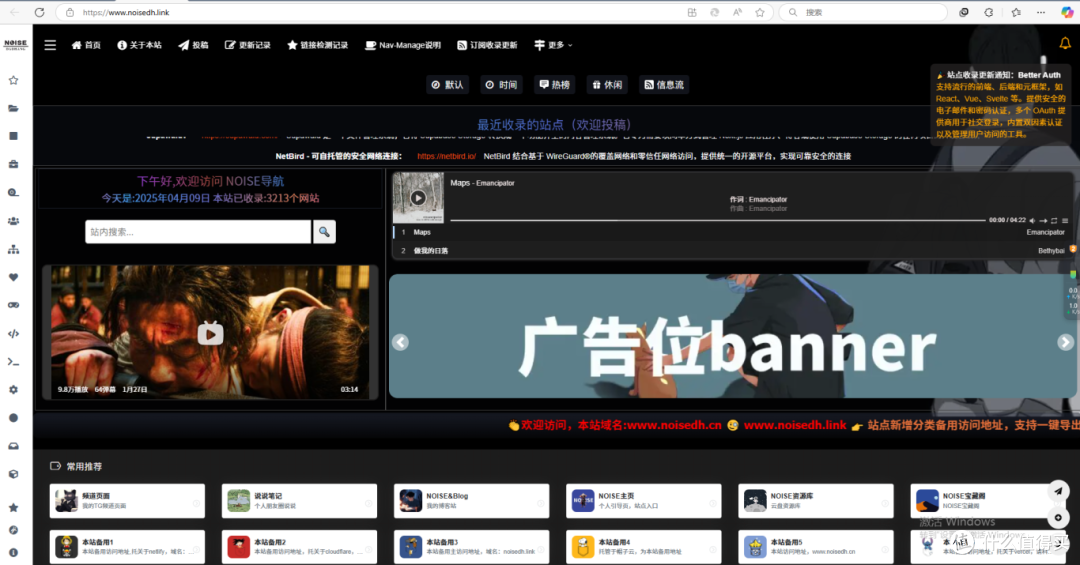
Task: Open the NOISE主页 card
Action: point(644,501)
